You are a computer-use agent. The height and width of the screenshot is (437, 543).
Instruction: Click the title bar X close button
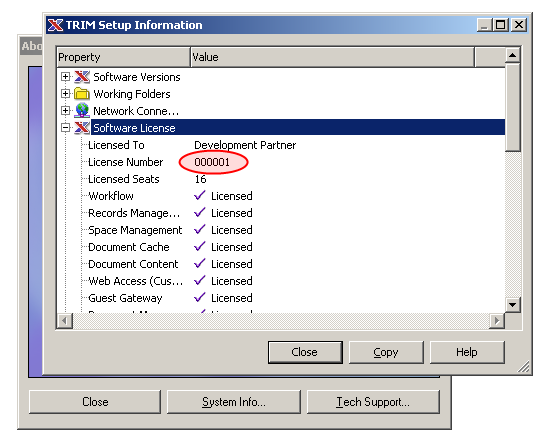[519, 25]
